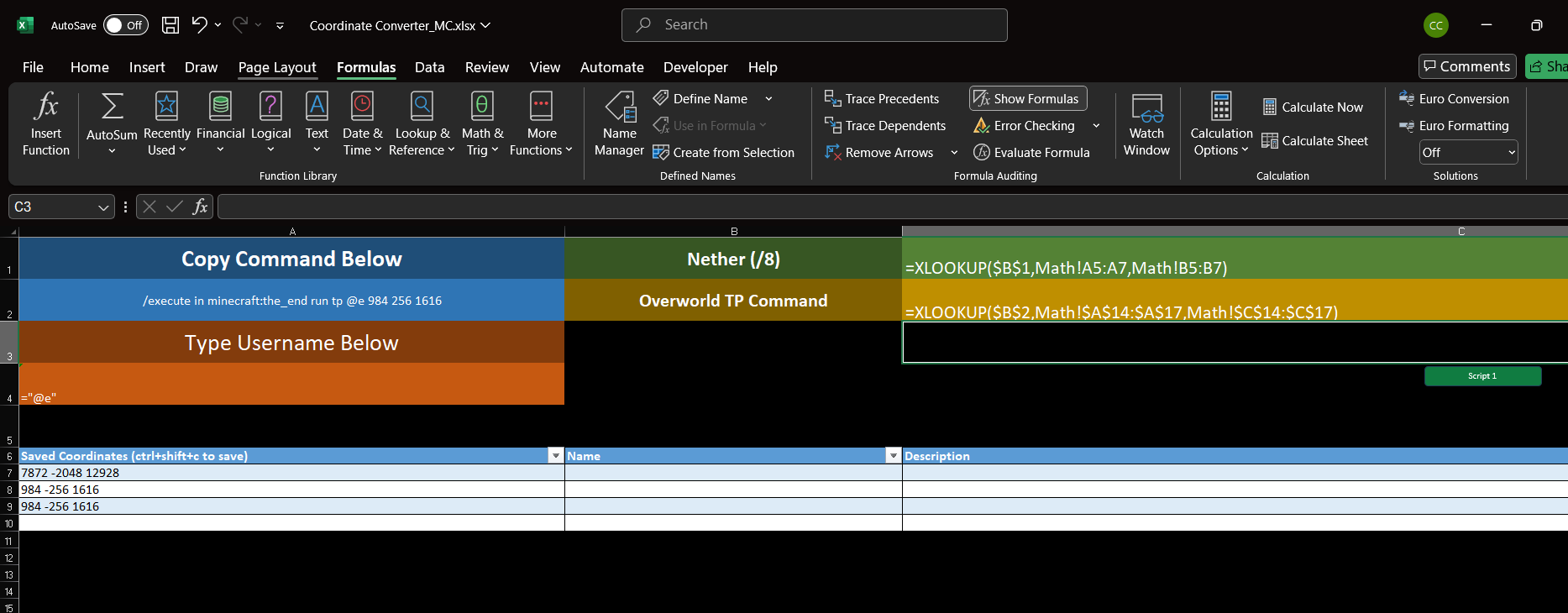This screenshot has width=1568, height=613.
Task: Switch to Page Layout tab
Action: pos(277,67)
